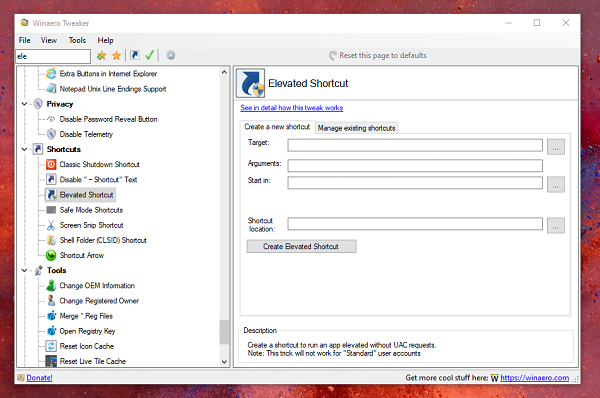Select Notepad Unix Line Endings Support
This screenshot has width=600, height=398.
(113, 89)
